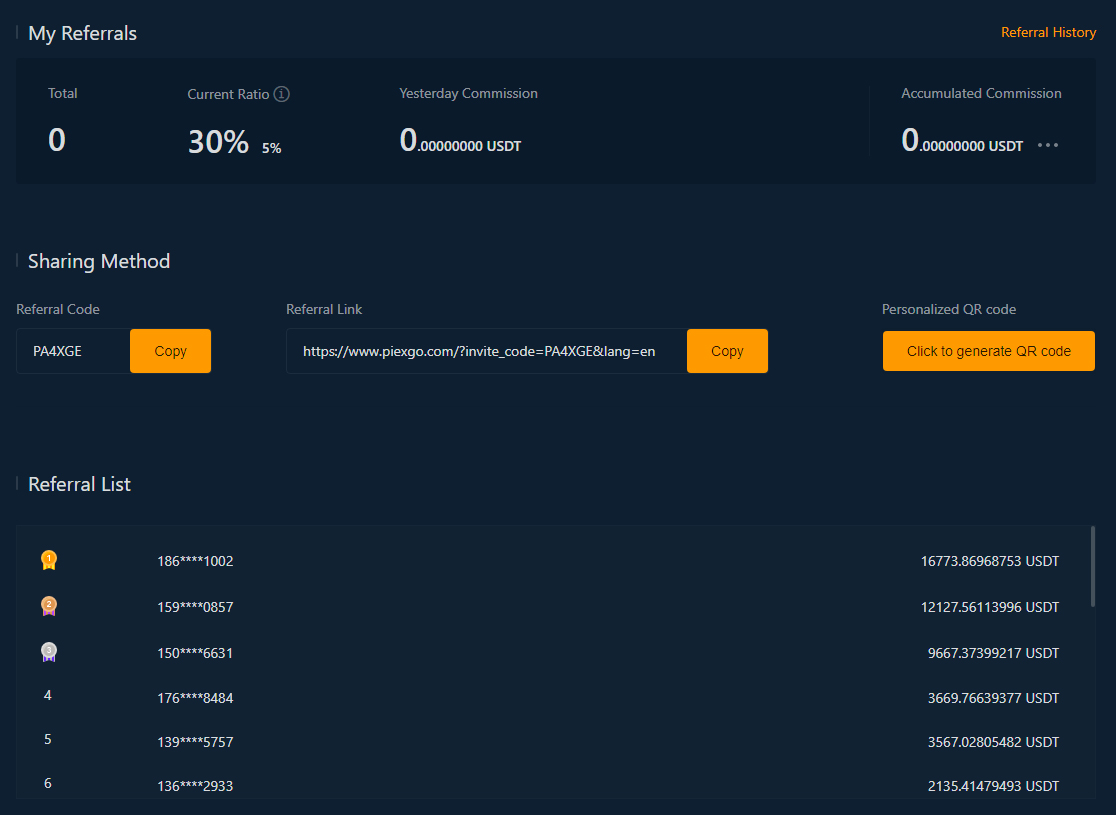Click the Referral List scrollbar thumb
The width and height of the screenshot is (1116, 815).
pyautogui.click(x=1093, y=567)
